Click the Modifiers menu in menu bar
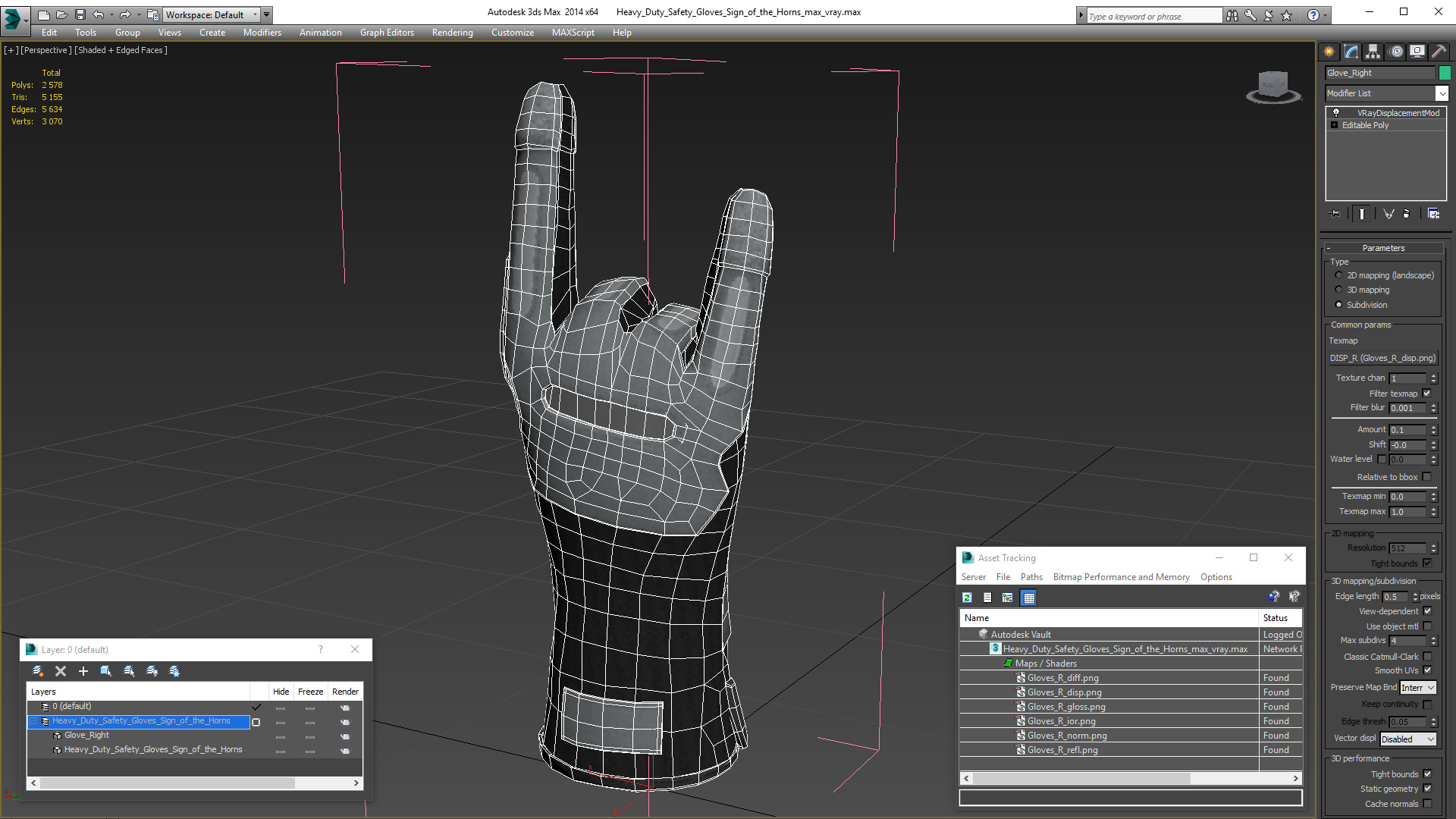The width and height of the screenshot is (1456, 819). tap(260, 32)
